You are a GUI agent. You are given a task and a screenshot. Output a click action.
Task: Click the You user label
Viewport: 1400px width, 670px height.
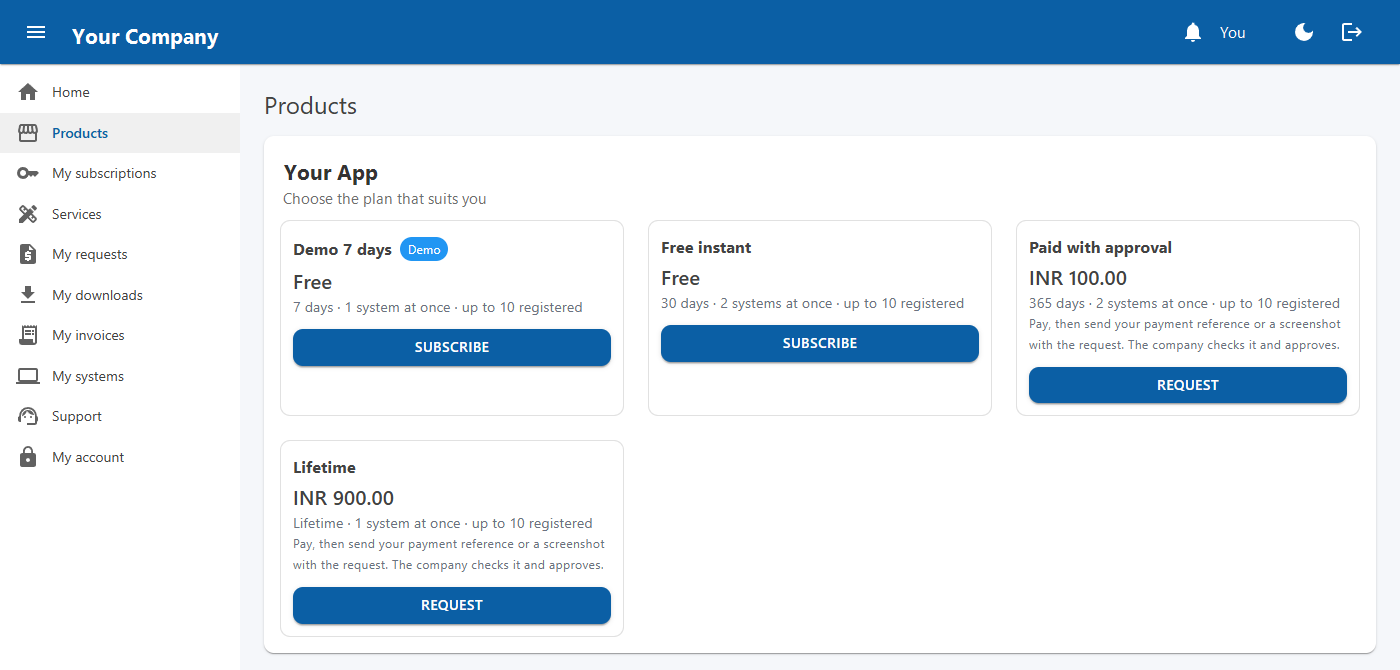1233,33
